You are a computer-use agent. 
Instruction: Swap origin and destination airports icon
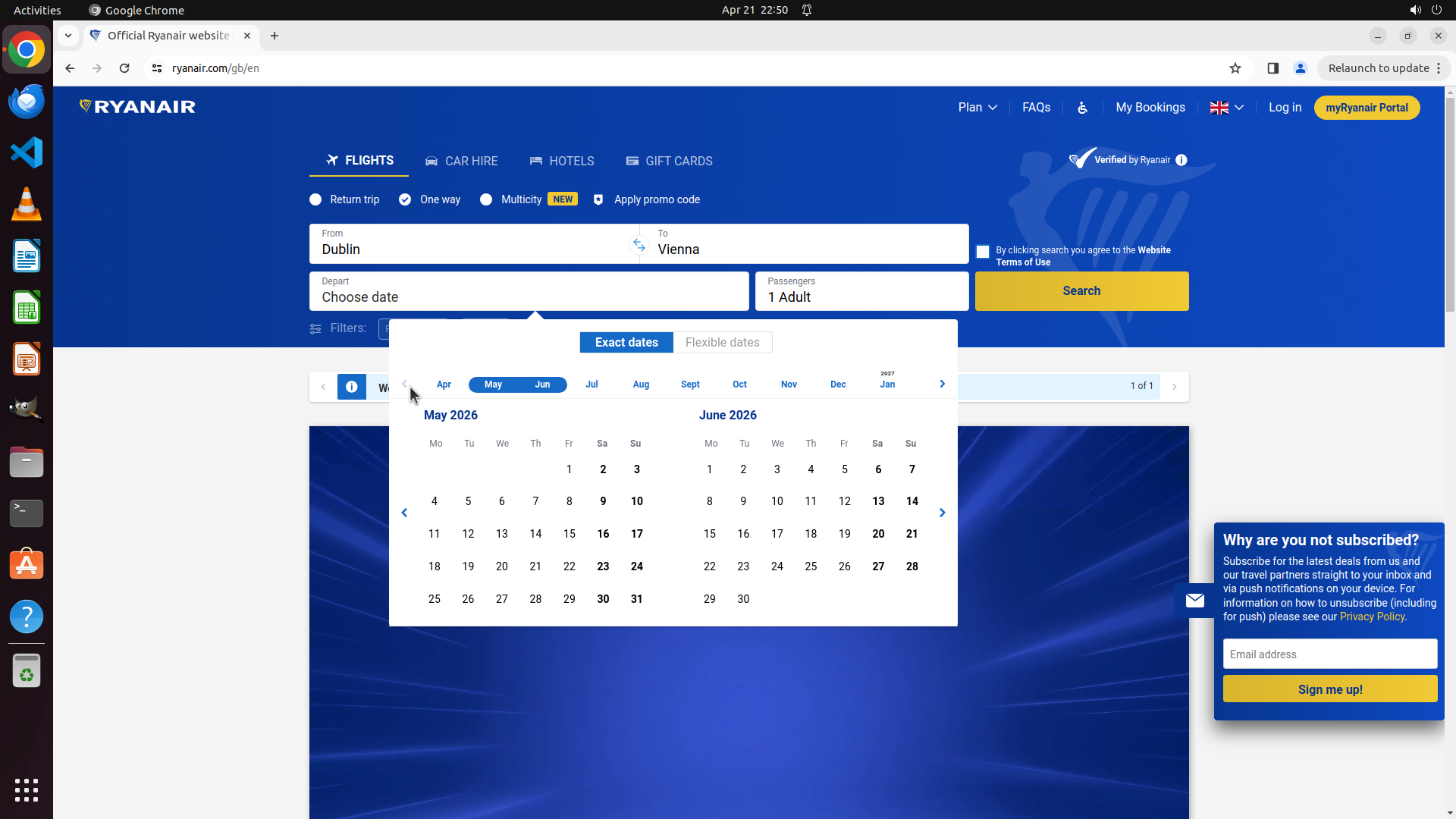pyautogui.click(x=639, y=245)
